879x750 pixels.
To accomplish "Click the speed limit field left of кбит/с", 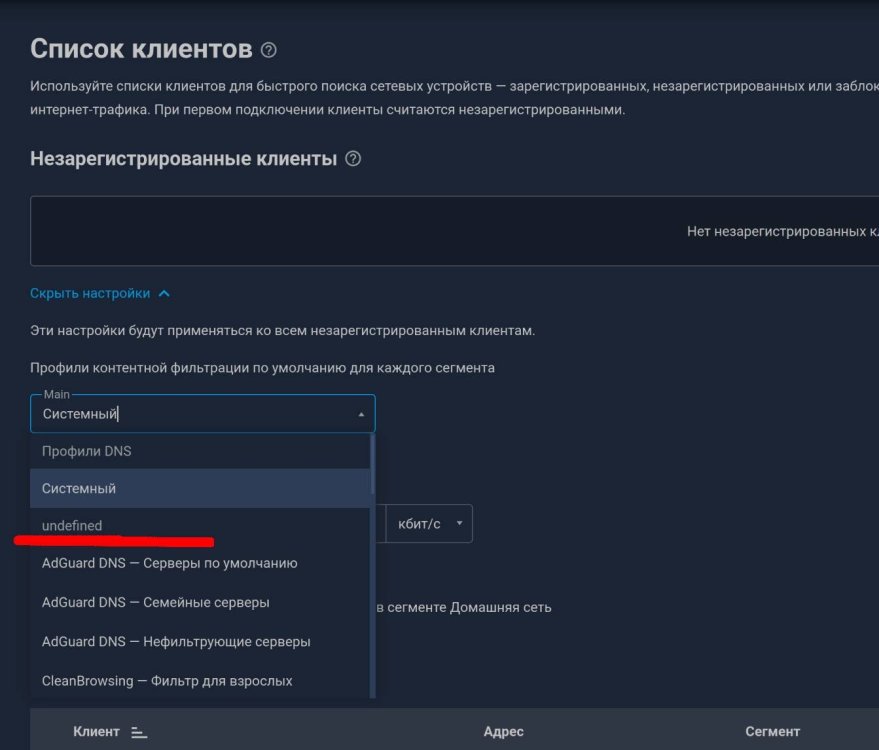I will [380, 524].
